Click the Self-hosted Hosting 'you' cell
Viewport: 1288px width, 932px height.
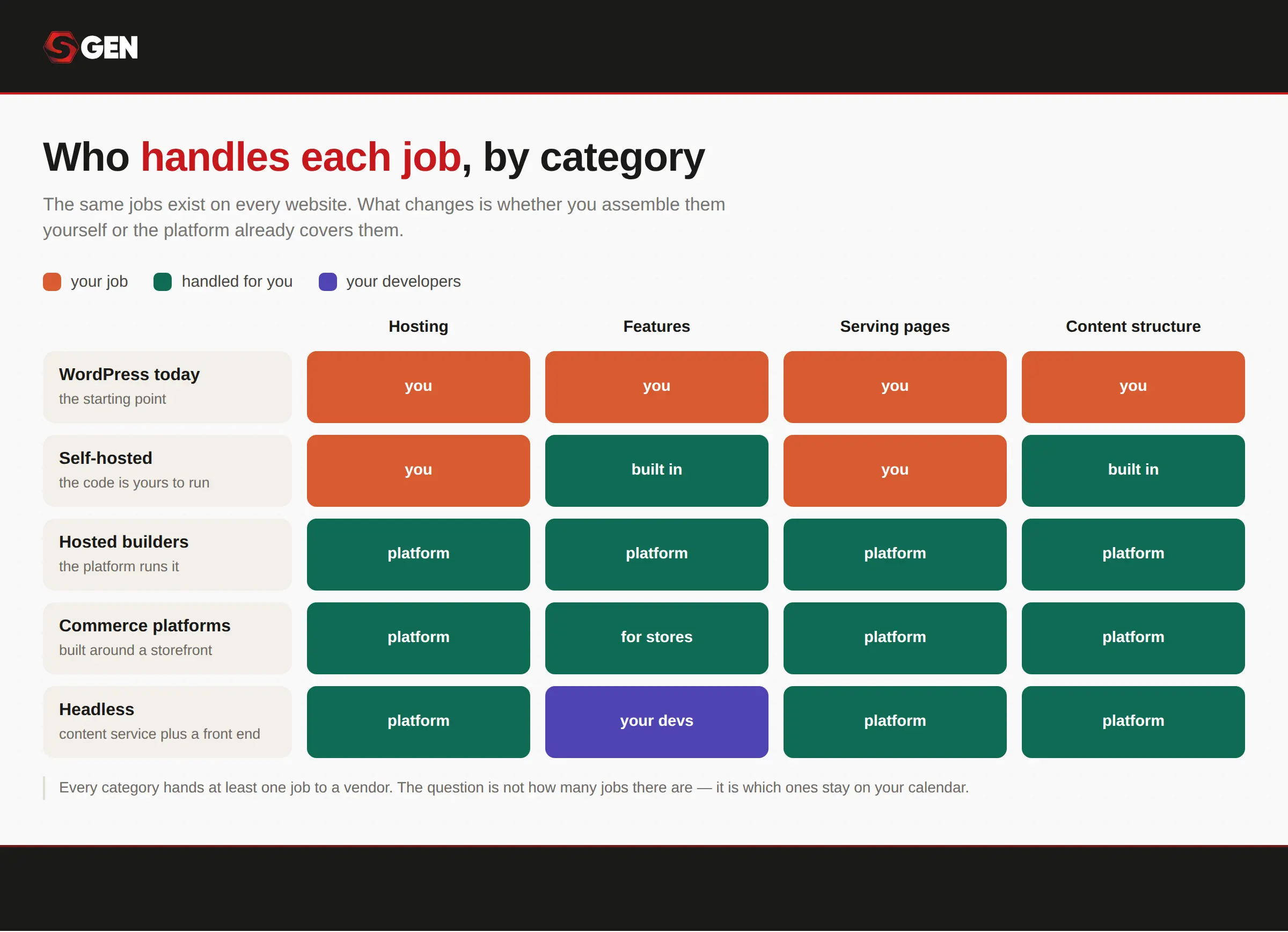click(419, 471)
